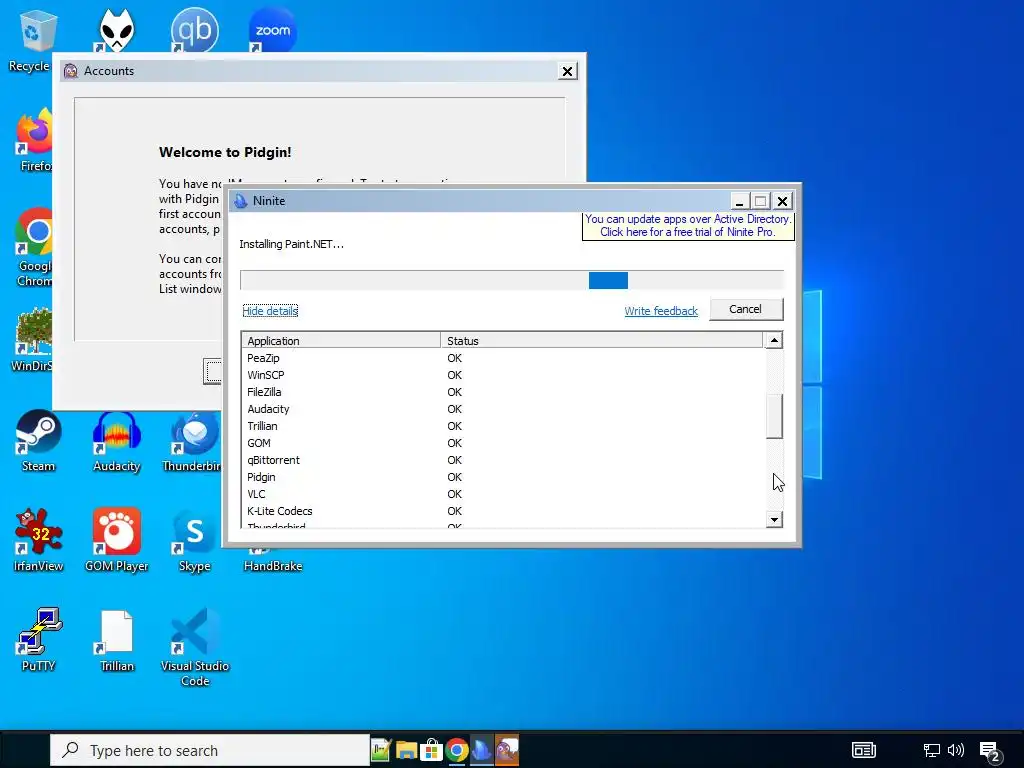Launch Steam from the desktop
The height and width of the screenshot is (768, 1024).
pyautogui.click(x=38, y=441)
